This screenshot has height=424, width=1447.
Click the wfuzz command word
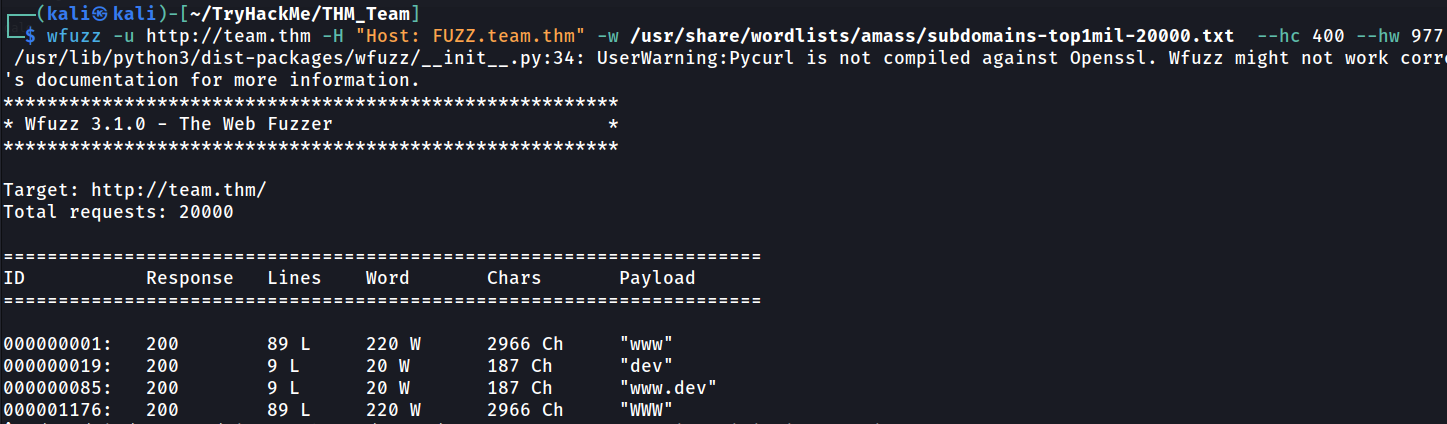point(74,36)
